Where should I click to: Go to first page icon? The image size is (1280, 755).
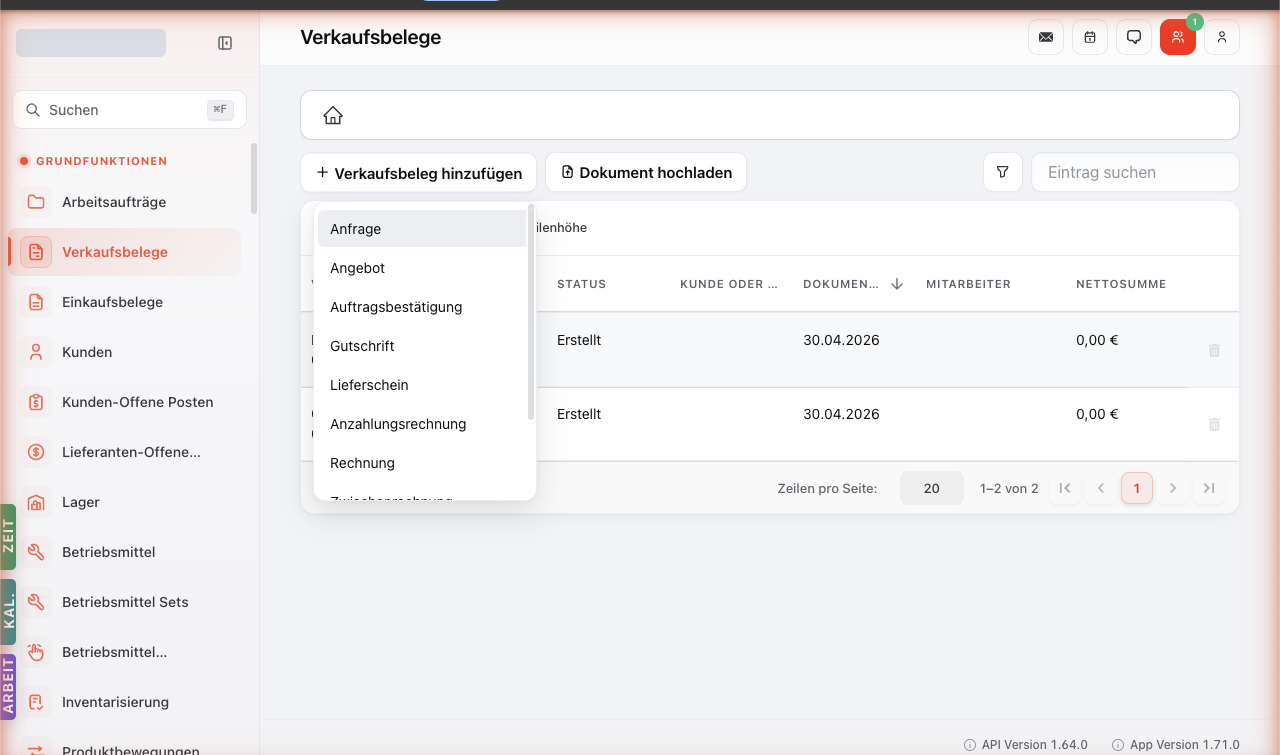[1065, 488]
